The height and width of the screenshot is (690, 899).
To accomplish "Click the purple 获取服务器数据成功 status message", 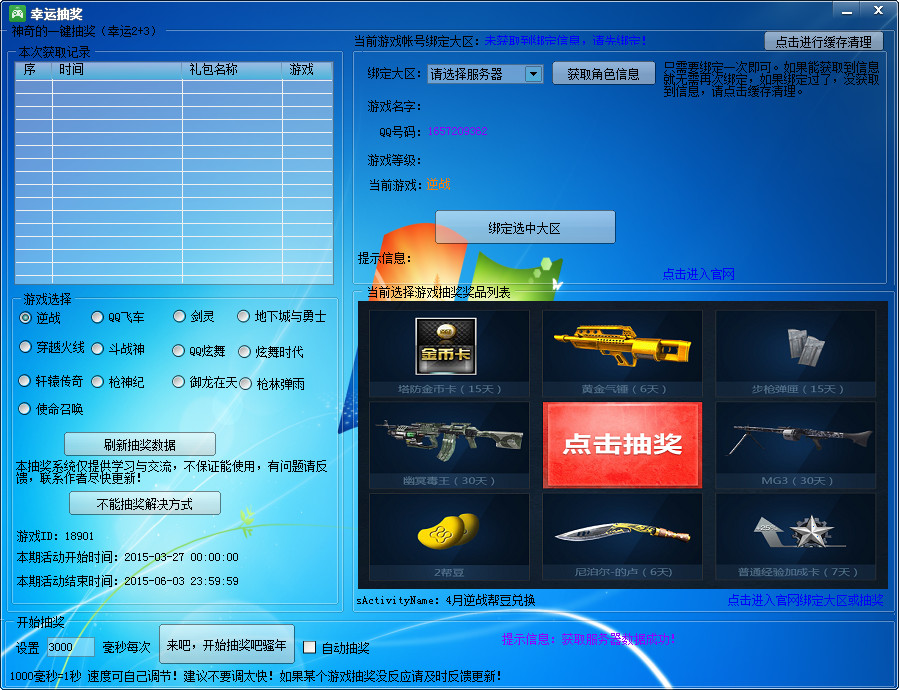I will 618,639.
